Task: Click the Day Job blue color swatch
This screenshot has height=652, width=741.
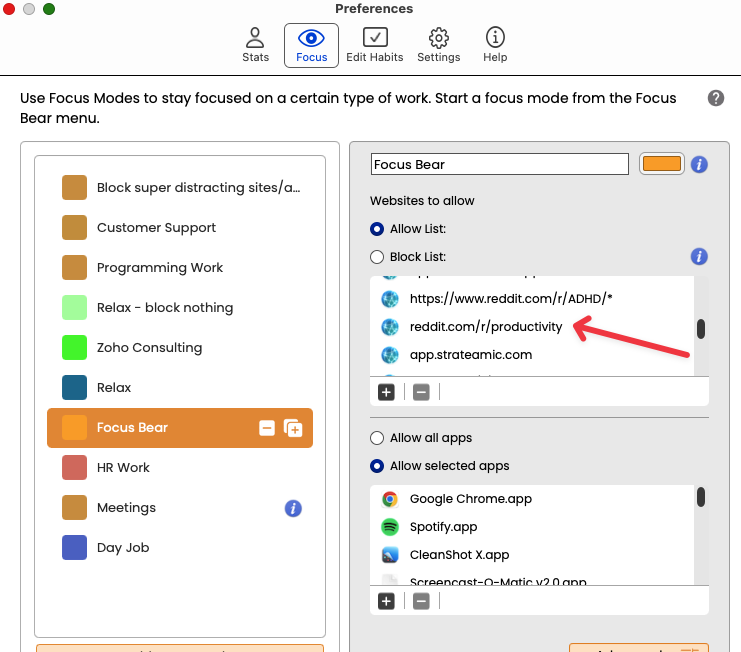Action: (74, 547)
